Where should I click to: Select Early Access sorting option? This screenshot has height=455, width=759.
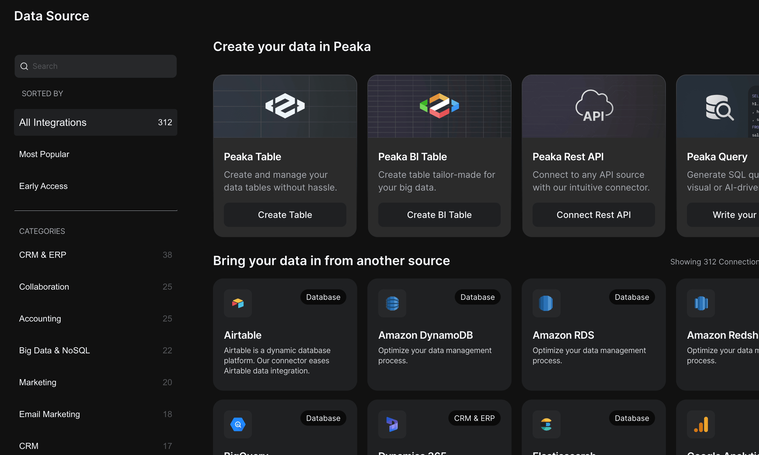pos(43,186)
